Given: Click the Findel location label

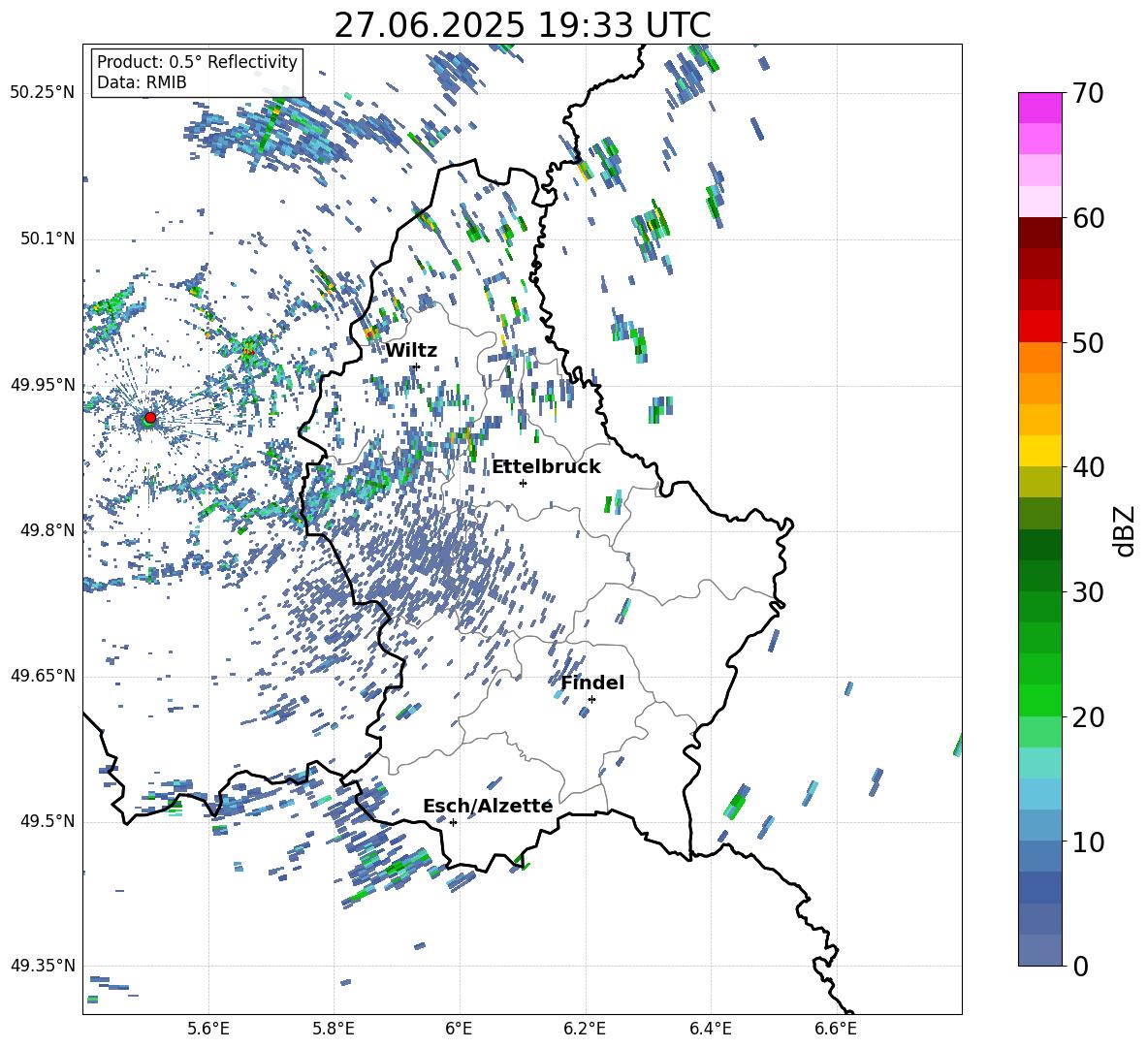Looking at the screenshot, I should tap(592, 683).
